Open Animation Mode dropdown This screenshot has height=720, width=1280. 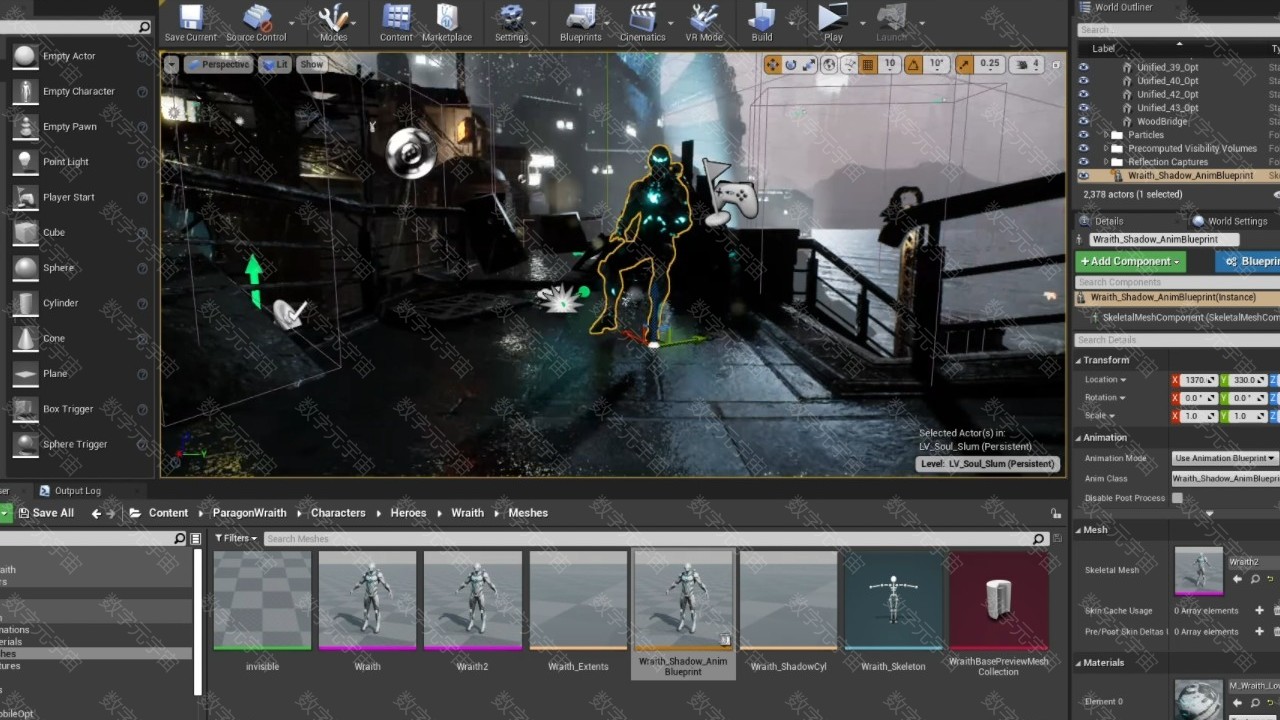pos(1225,458)
